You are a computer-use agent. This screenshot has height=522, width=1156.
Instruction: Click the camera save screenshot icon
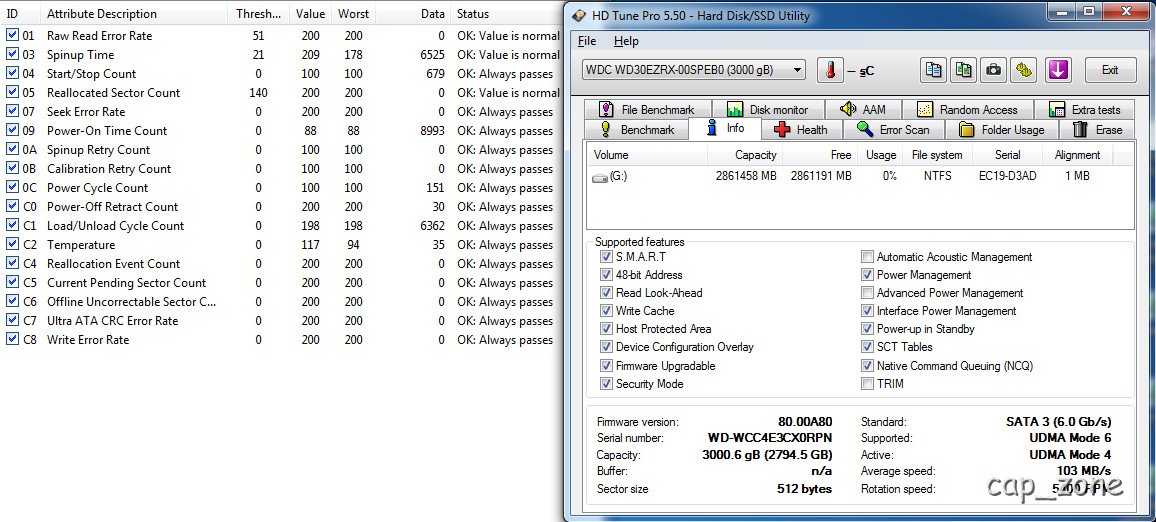coord(993,70)
